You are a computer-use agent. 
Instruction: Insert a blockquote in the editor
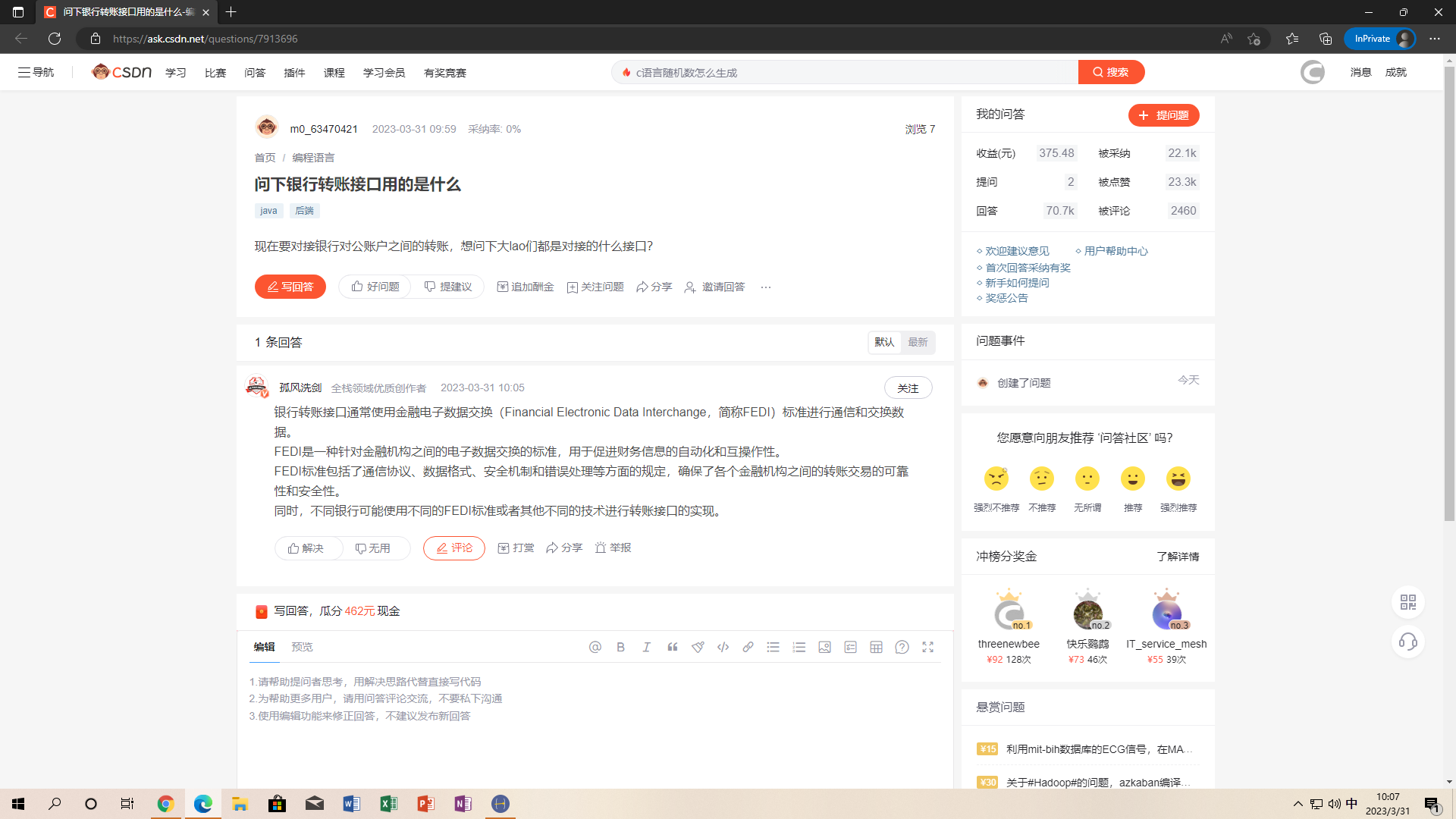click(x=672, y=647)
